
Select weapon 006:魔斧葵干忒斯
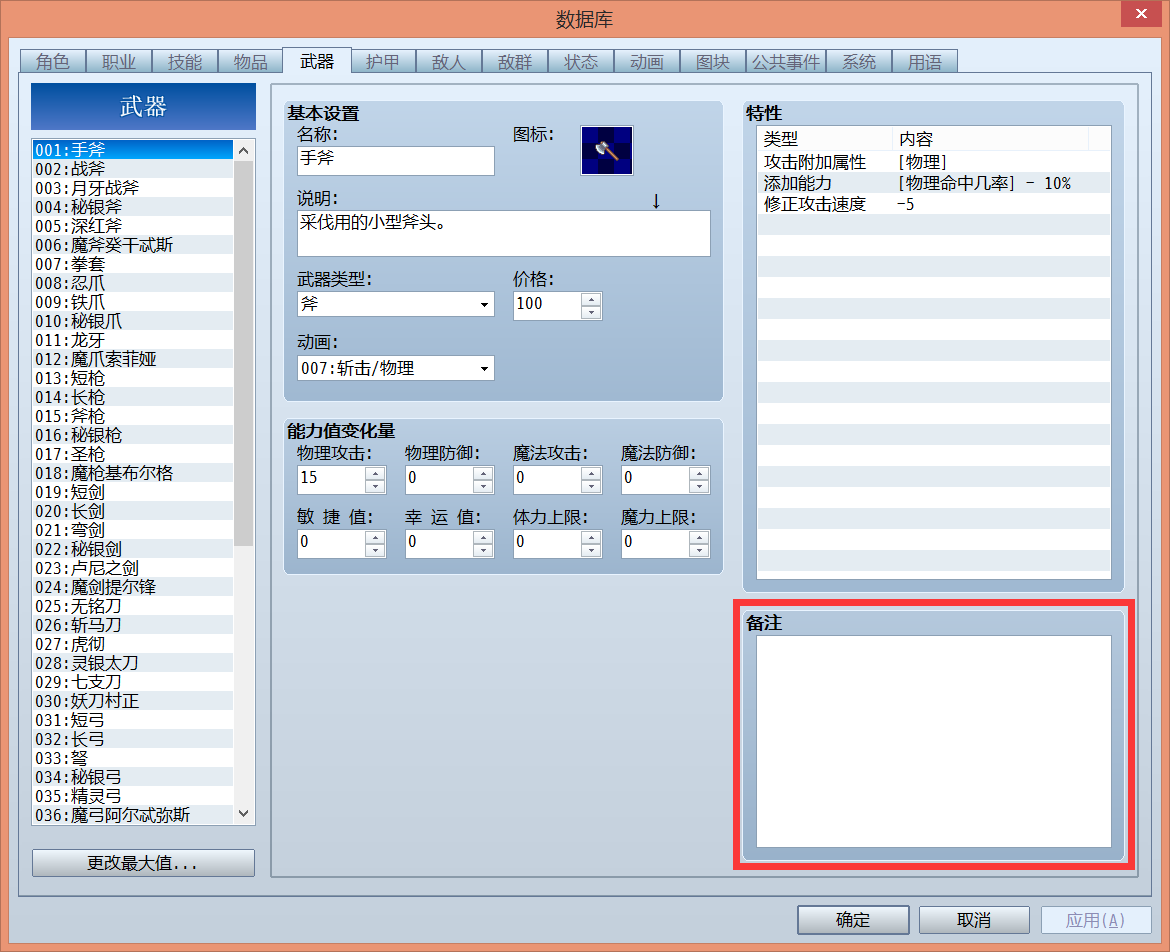[133, 245]
